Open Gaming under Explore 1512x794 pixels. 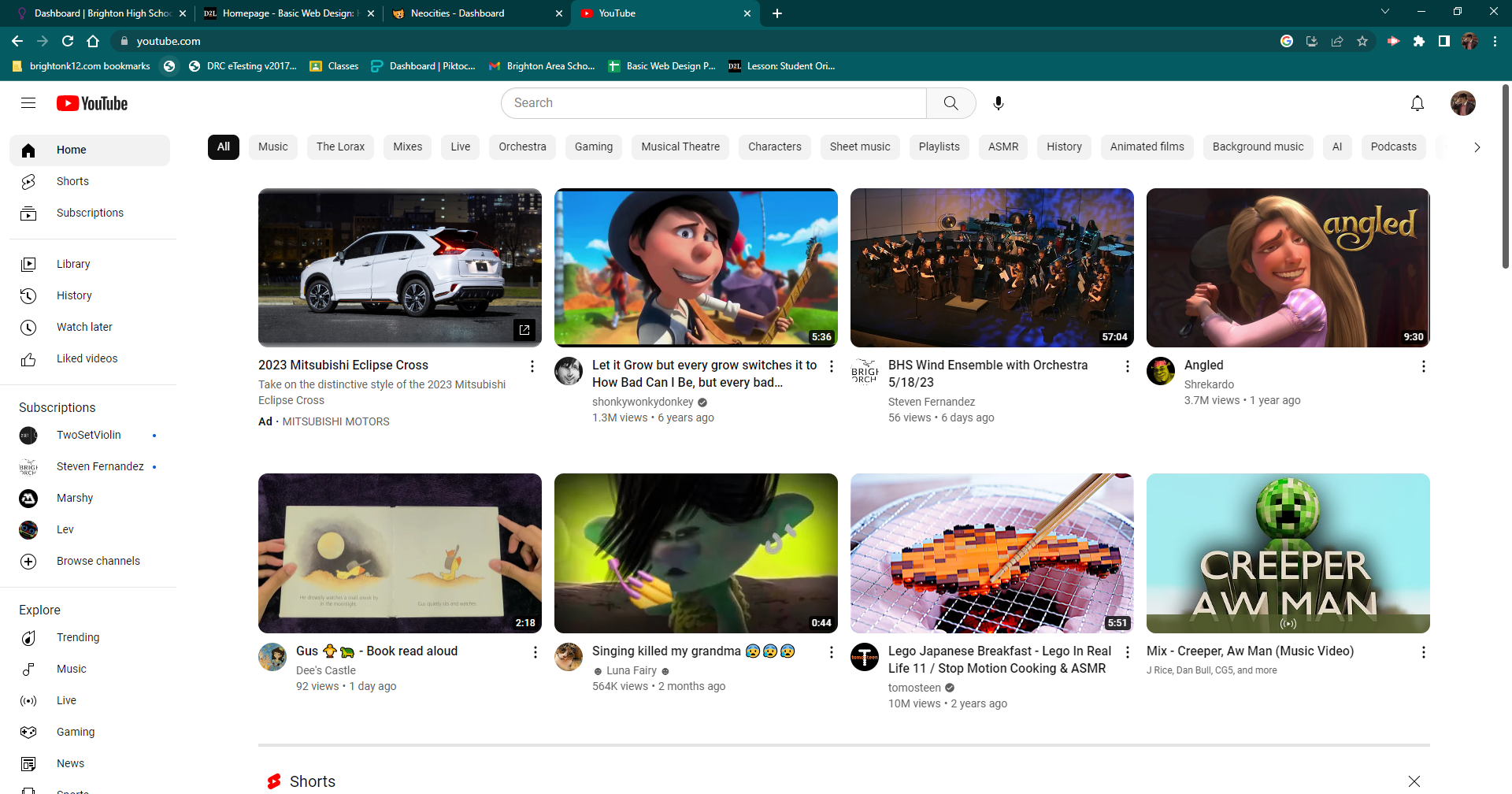pyautogui.click(x=90, y=732)
